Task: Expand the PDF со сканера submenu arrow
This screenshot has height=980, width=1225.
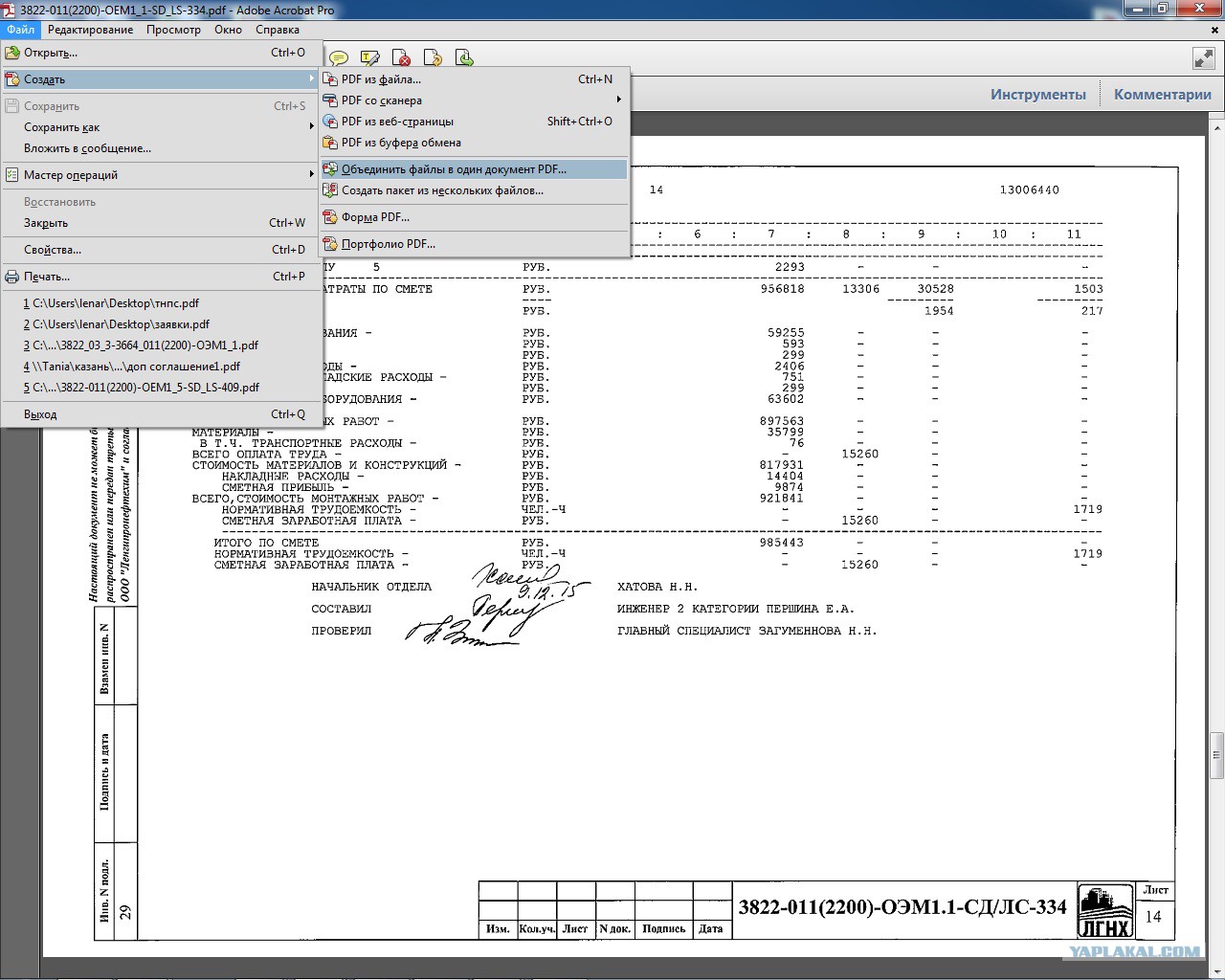Action: [x=618, y=100]
